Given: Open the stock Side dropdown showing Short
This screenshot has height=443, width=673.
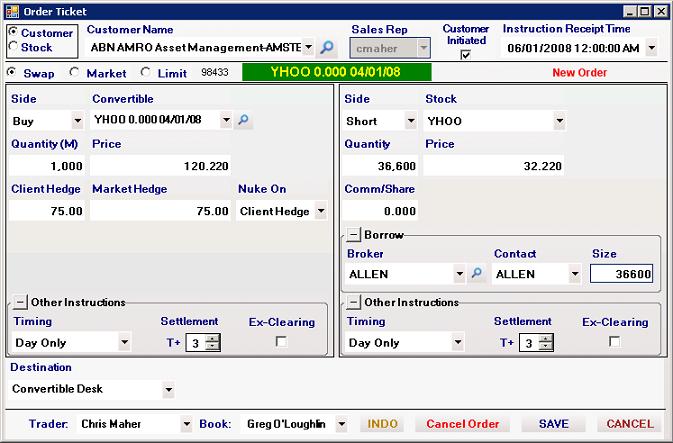Looking at the screenshot, I should (x=411, y=121).
